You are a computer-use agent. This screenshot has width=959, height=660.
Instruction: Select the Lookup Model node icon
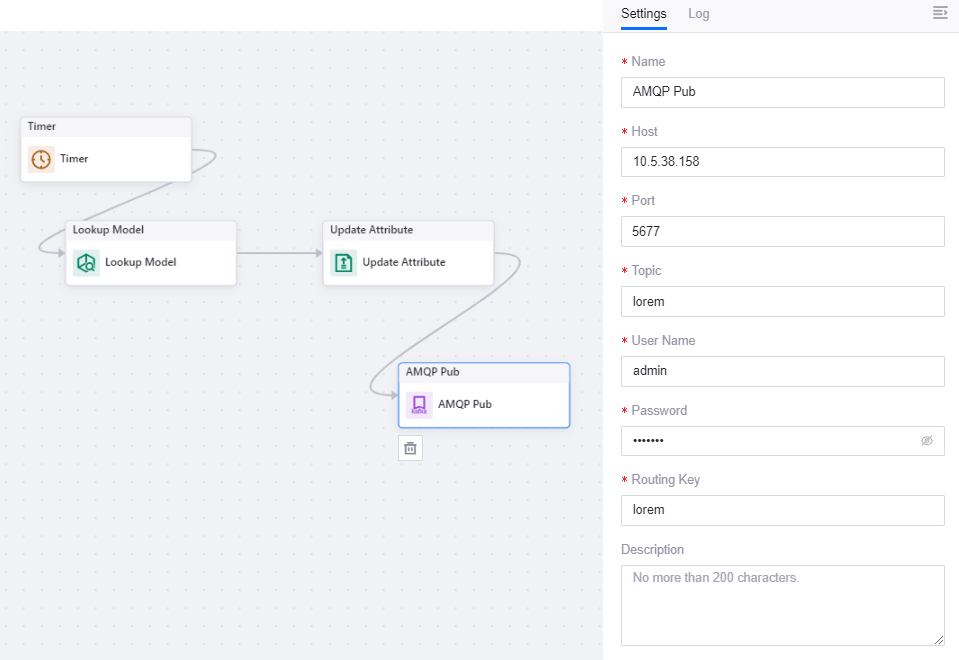86,263
